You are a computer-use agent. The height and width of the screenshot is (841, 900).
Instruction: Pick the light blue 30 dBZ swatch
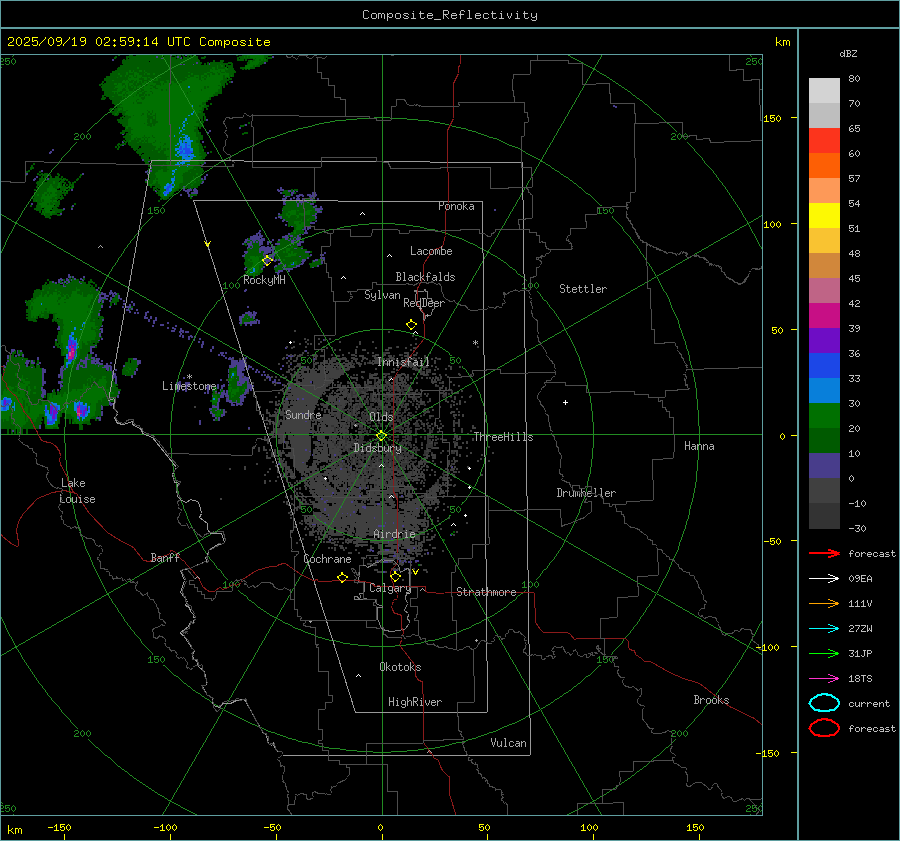click(x=824, y=390)
